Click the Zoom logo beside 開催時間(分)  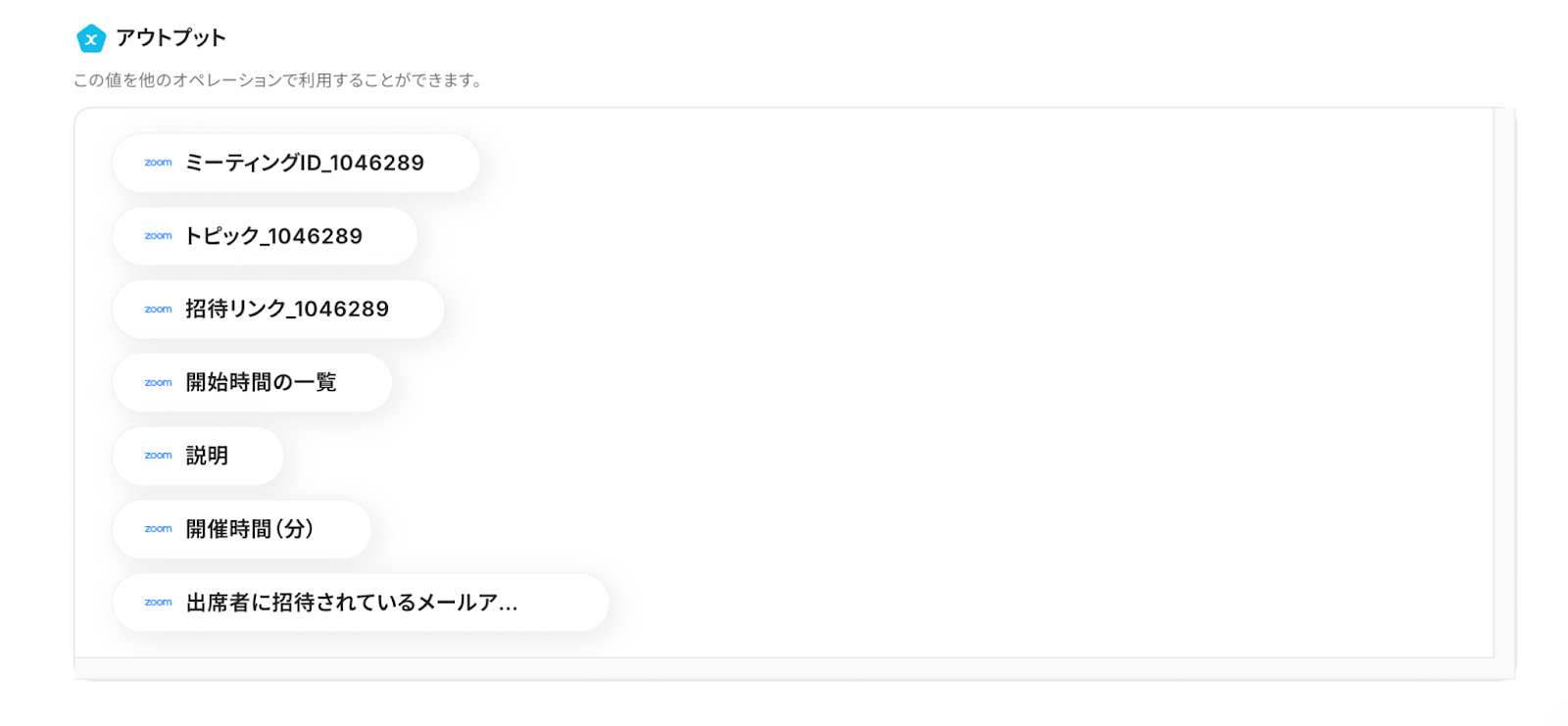pos(158,529)
